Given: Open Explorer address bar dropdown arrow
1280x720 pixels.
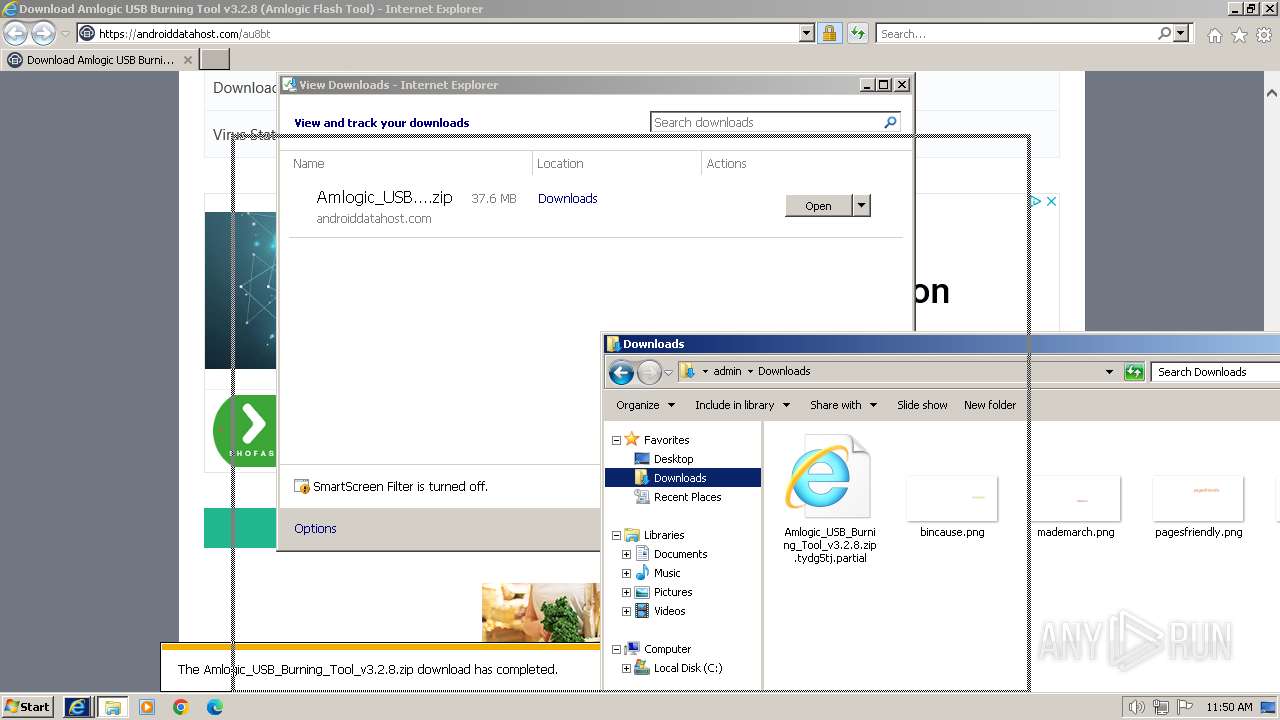Looking at the screenshot, I should point(1109,372).
